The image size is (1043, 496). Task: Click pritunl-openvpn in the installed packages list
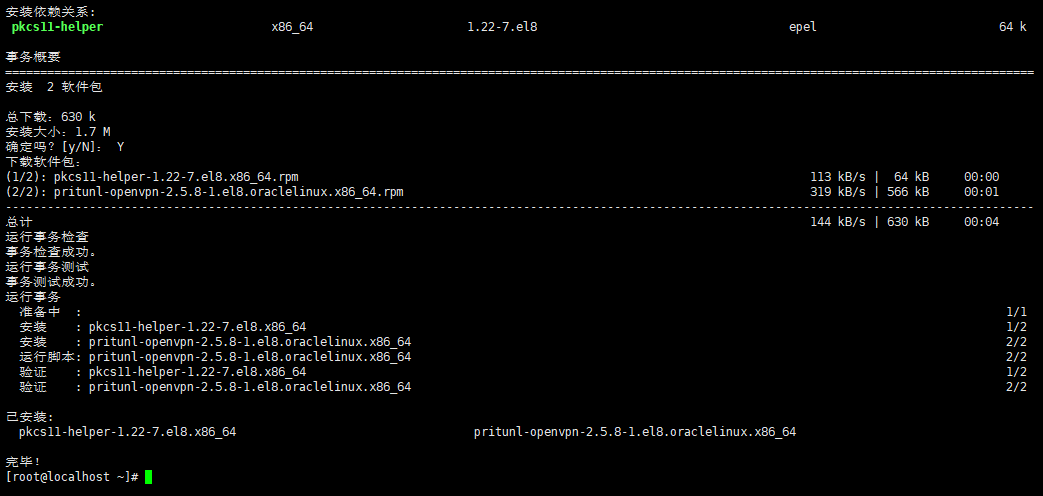pos(635,432)
